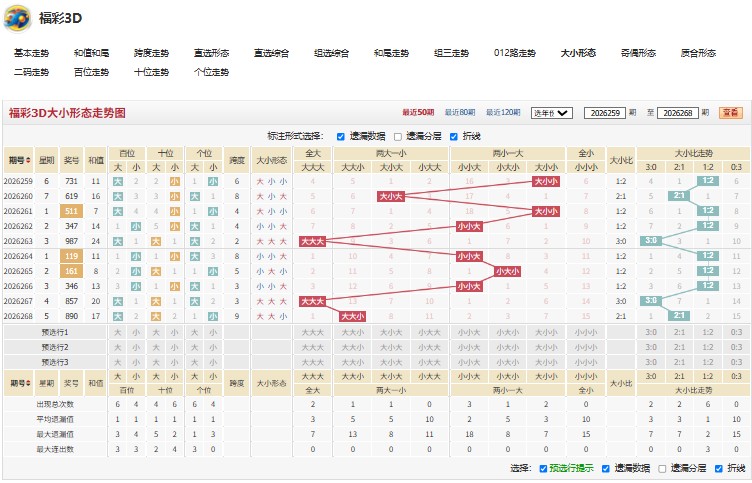This screenshot has width=752, height=483.
Task: Click 十位 小 marker in row 2026260
Action: pos(175,196)
